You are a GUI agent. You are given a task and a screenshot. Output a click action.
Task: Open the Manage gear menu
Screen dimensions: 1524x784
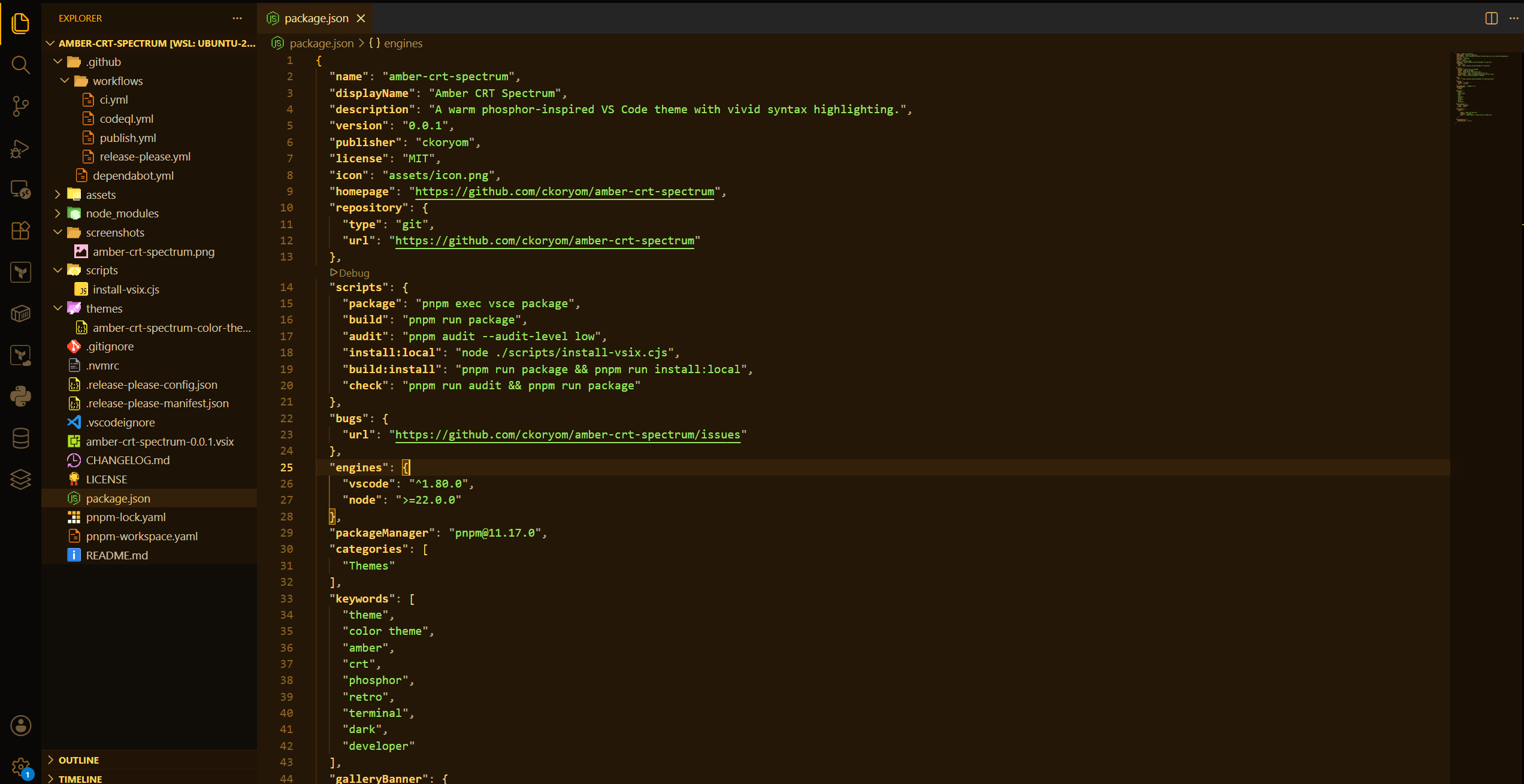(x=20, y=767)
